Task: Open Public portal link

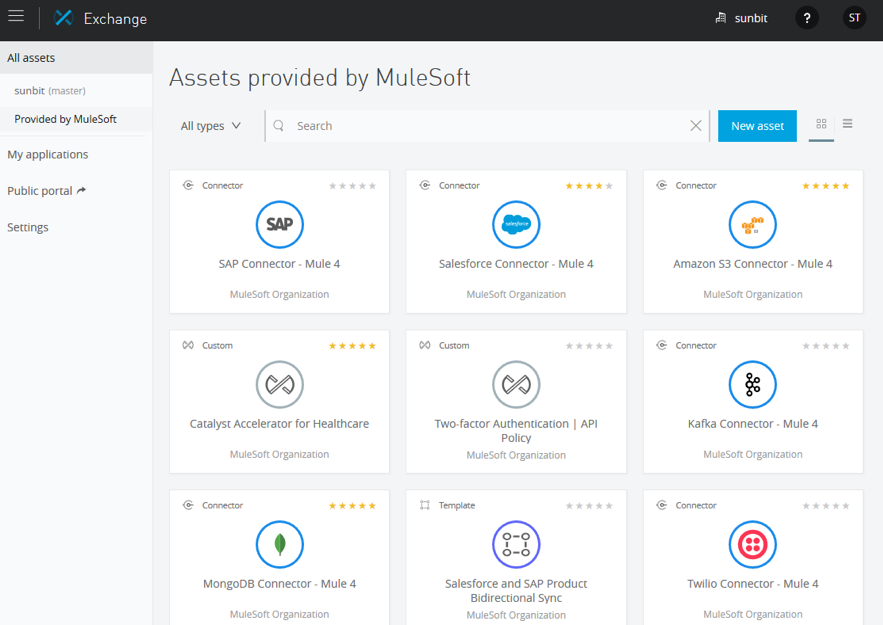Action: click(40, 191)
